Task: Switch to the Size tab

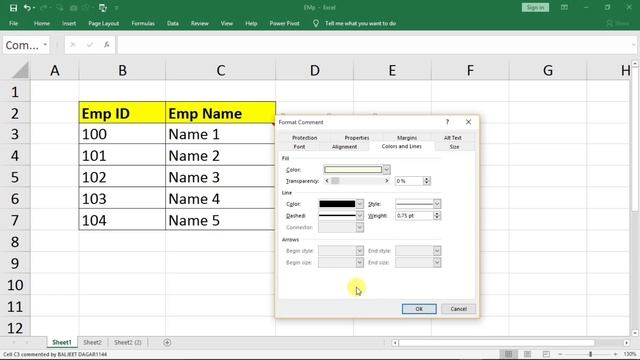Action: tap(454, 147)
